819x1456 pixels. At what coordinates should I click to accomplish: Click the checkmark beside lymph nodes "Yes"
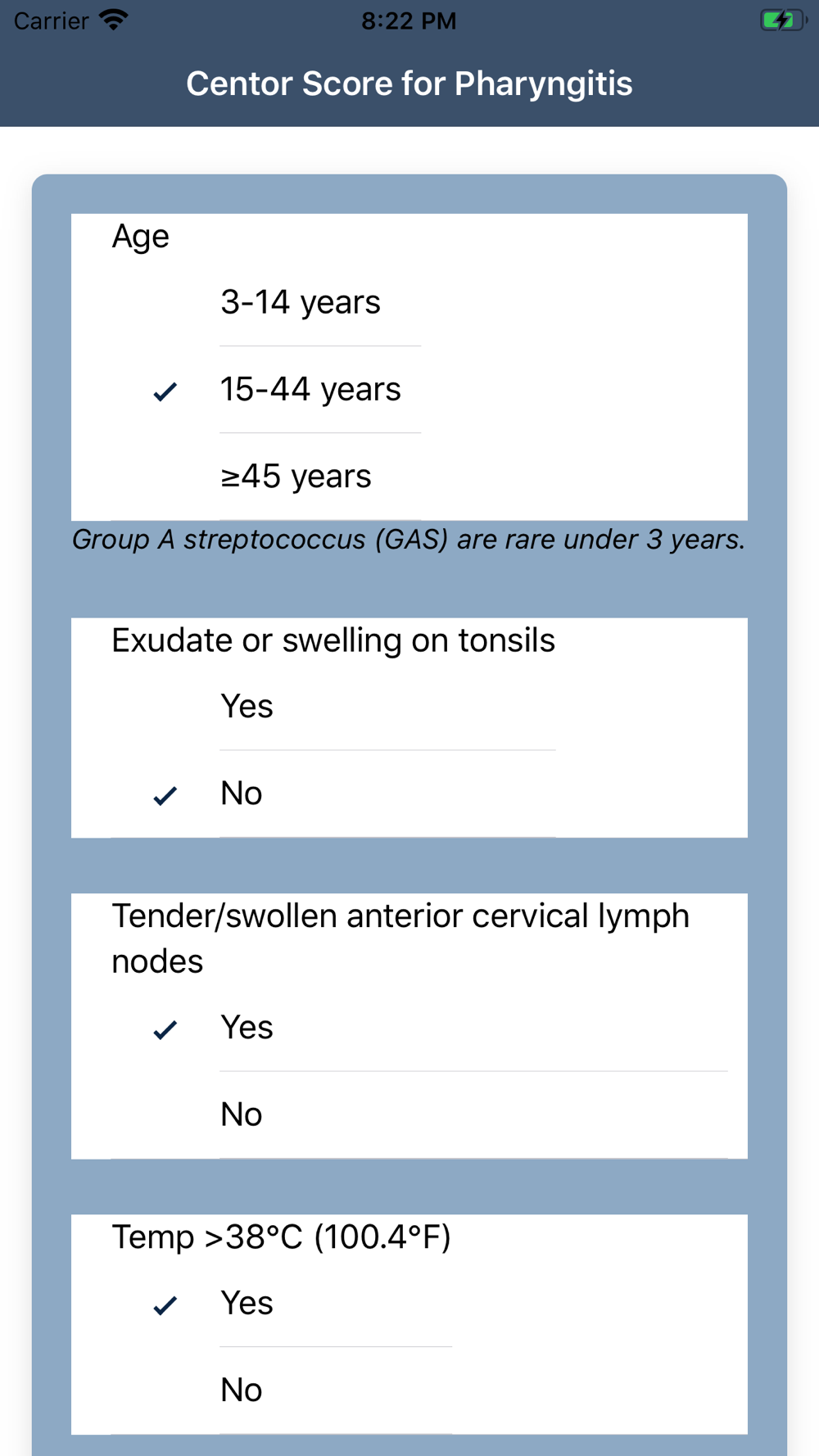pyautogui.click(x=165, y=1029)
